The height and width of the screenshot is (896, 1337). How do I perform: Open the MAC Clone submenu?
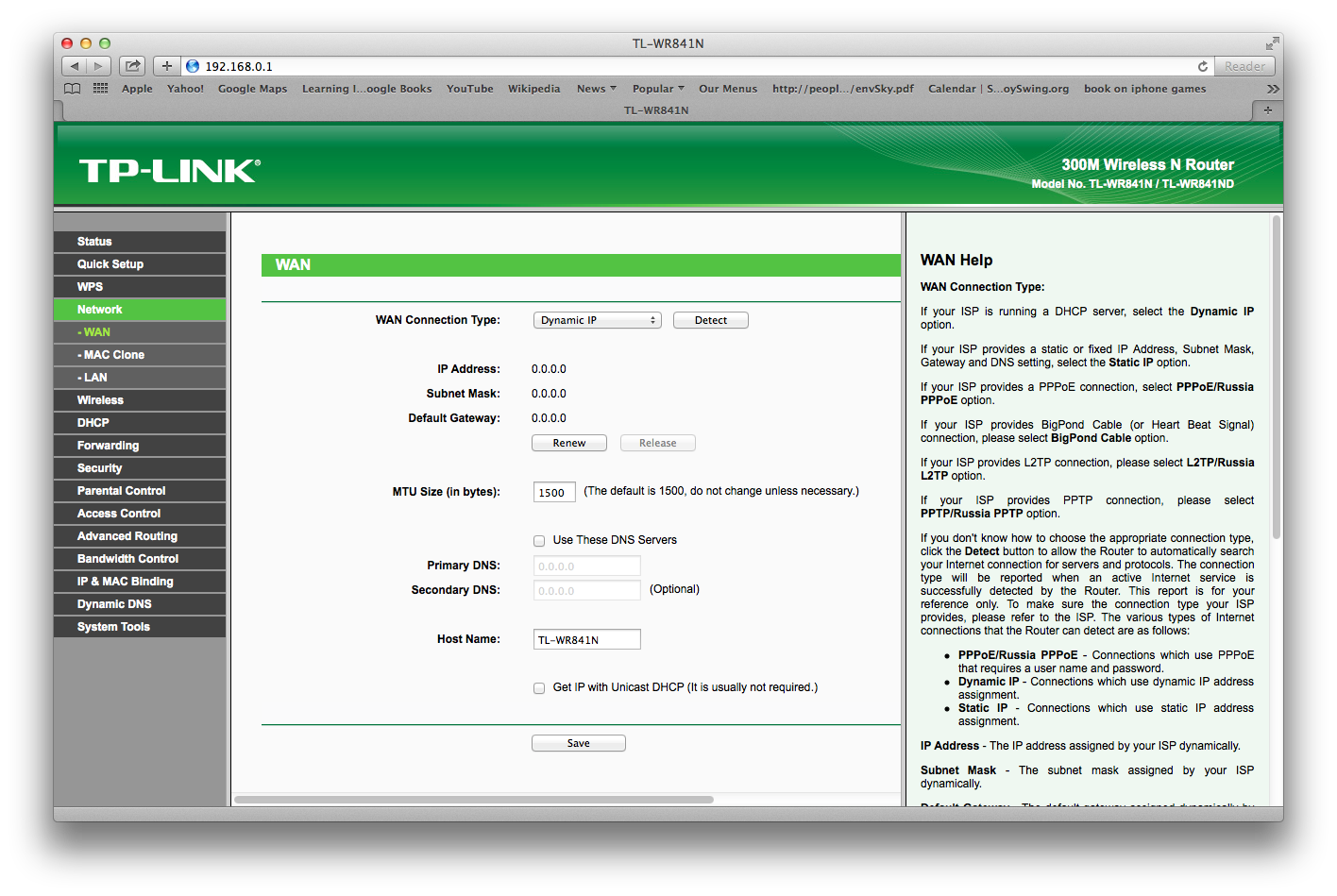click(140, 355)
